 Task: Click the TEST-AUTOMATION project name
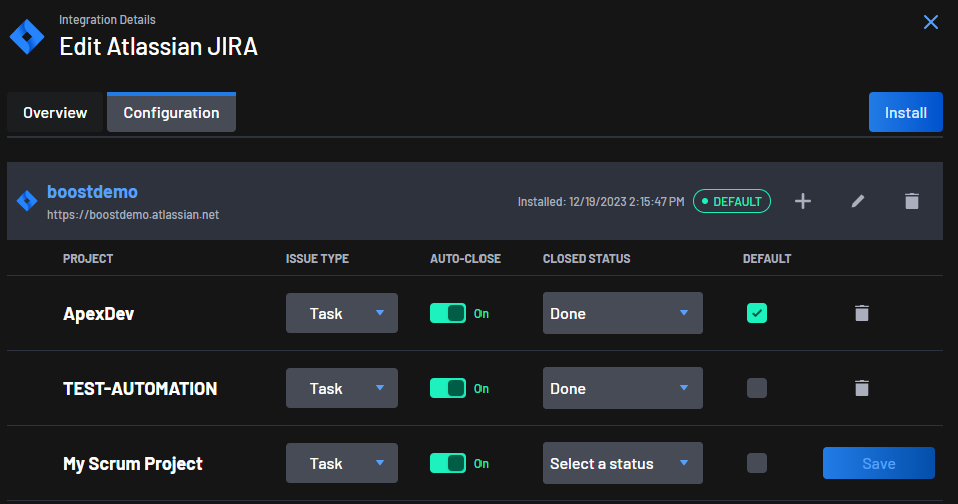tap(140, 389)
